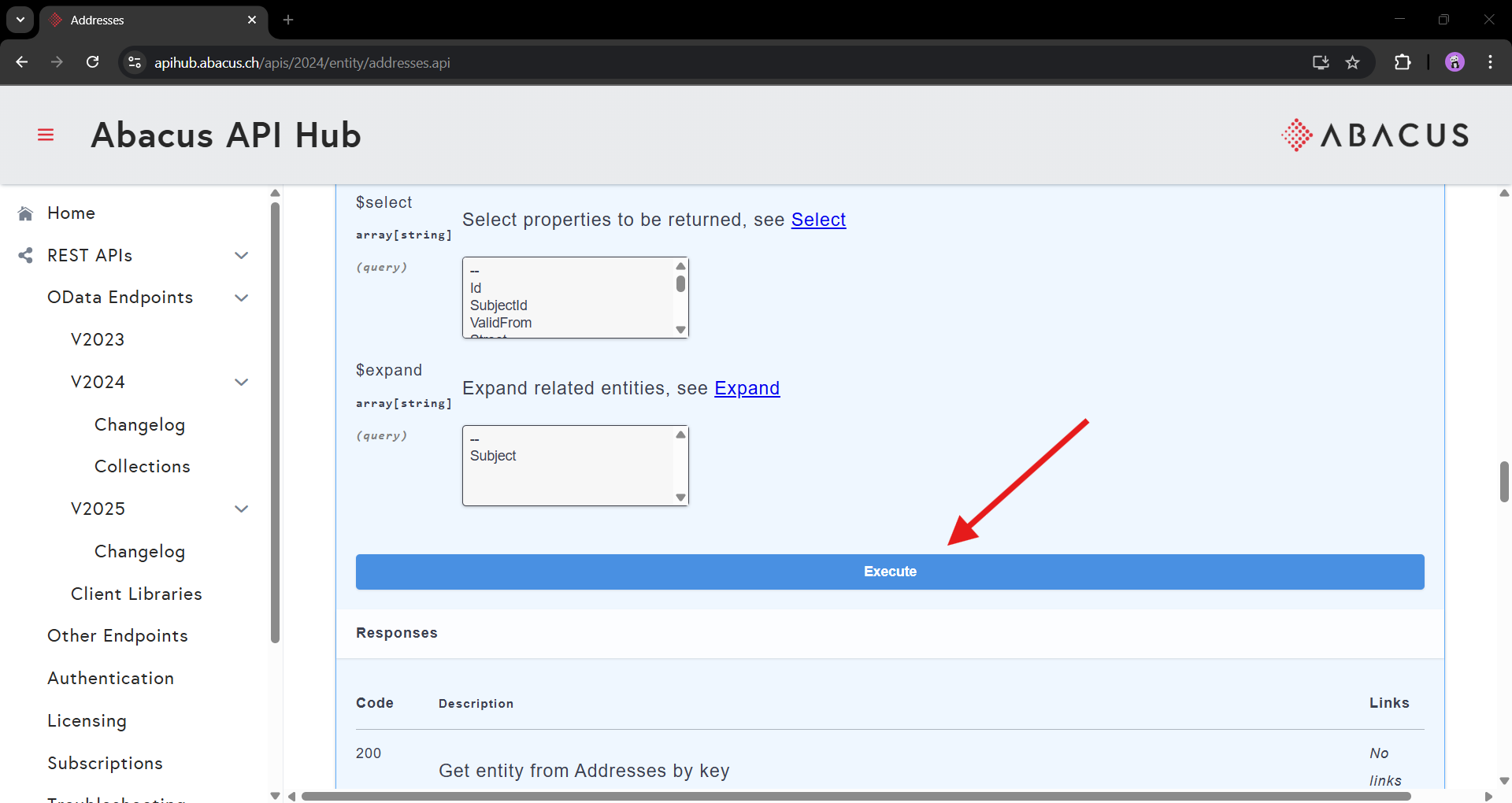Collapse the V2024 chevron
The width and height of the screenshot is (1512, 803).
pos(242,382)
